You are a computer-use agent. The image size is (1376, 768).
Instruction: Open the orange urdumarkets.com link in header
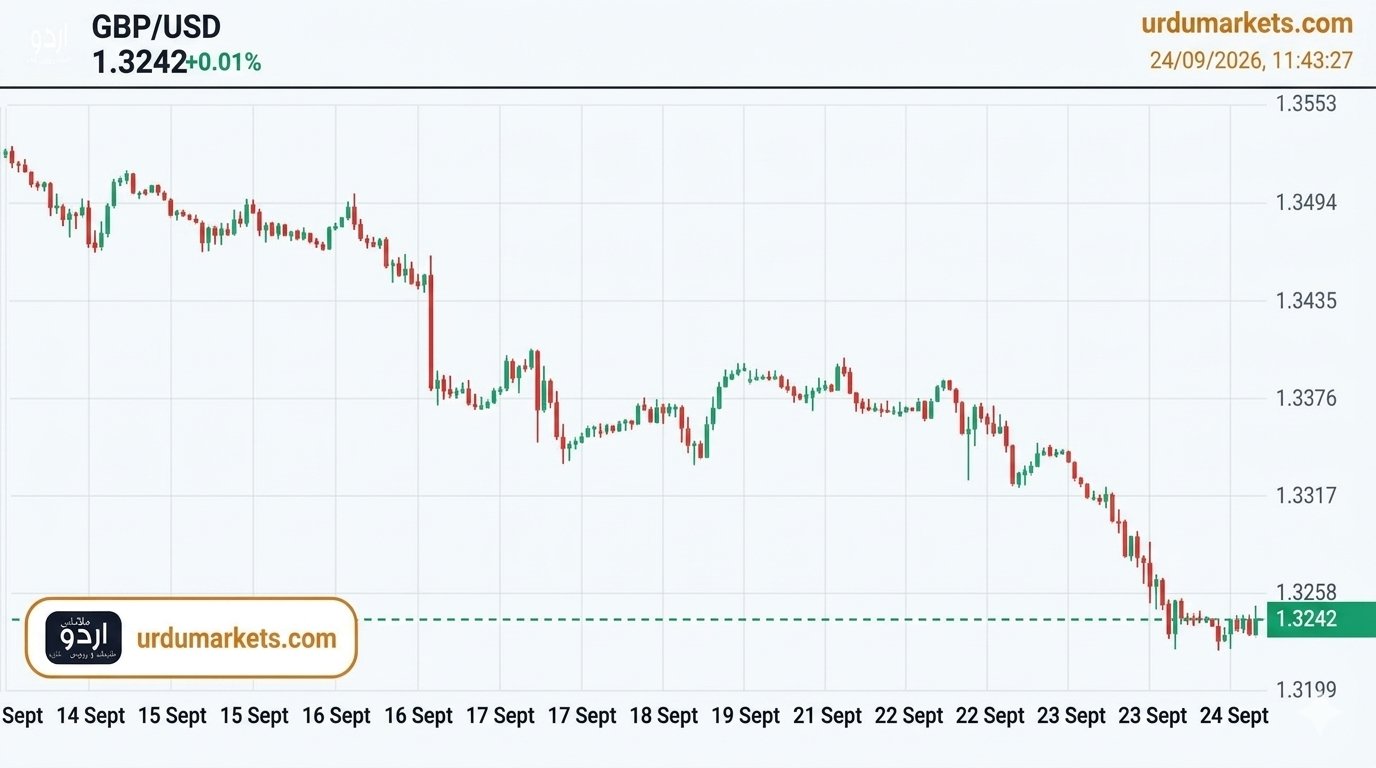(1247, 23)
